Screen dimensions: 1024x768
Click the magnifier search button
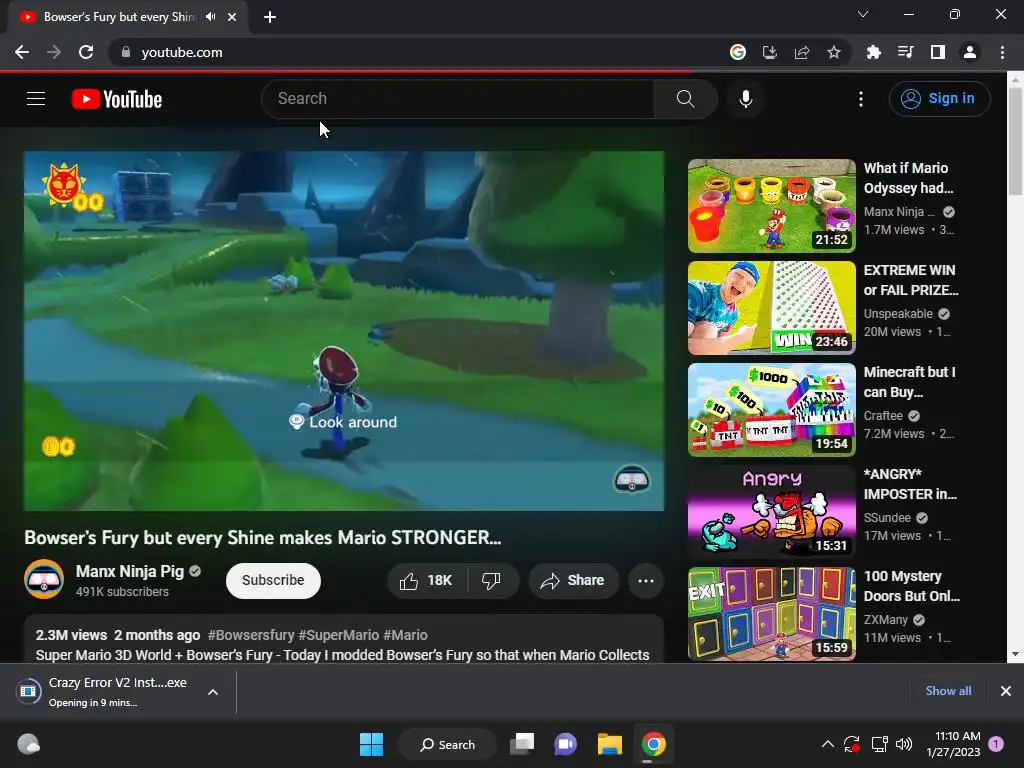pos(685,99)
